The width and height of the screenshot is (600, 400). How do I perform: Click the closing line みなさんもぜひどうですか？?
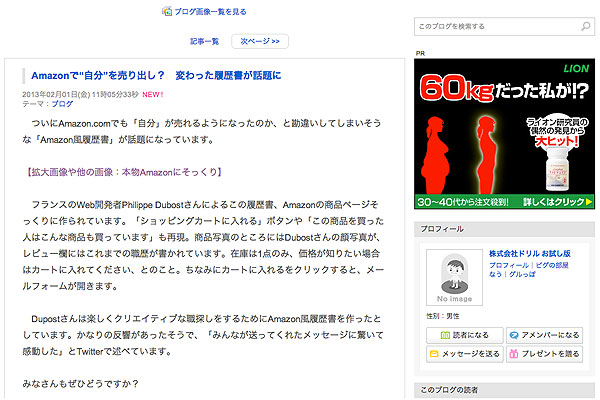(x=80, y=384)
